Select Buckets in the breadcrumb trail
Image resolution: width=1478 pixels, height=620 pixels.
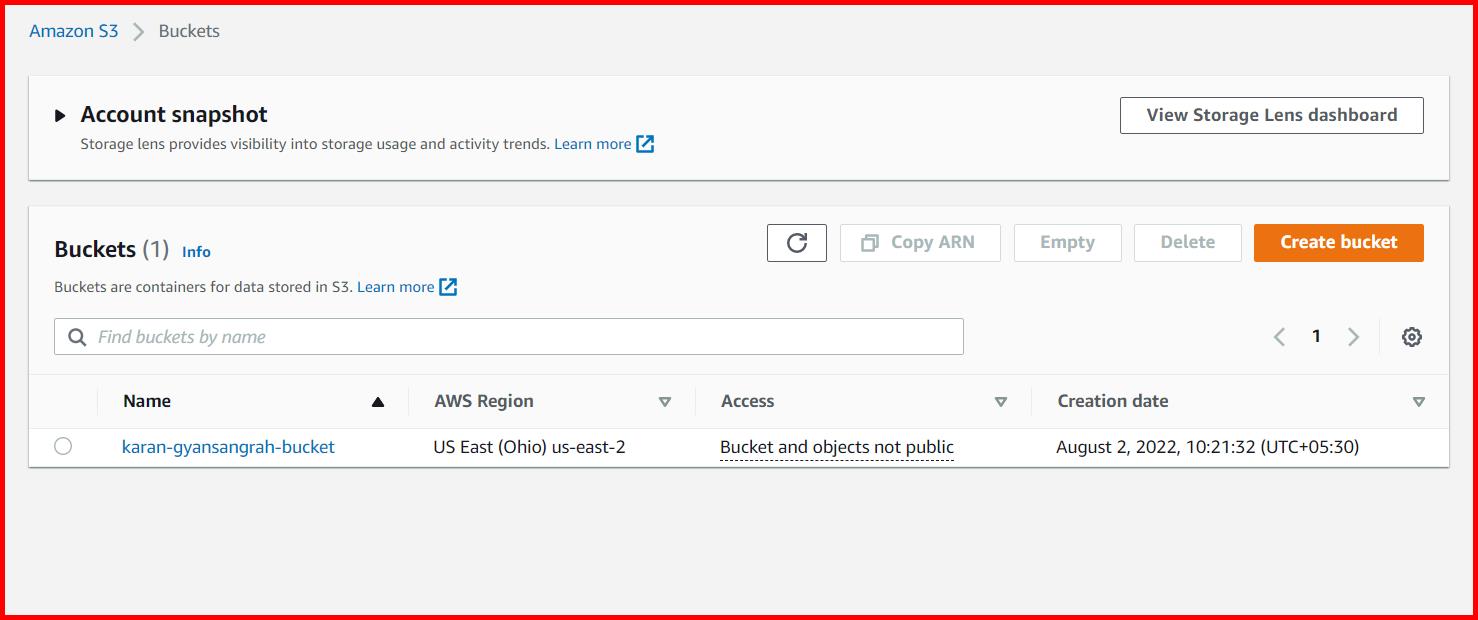point(187,30)
